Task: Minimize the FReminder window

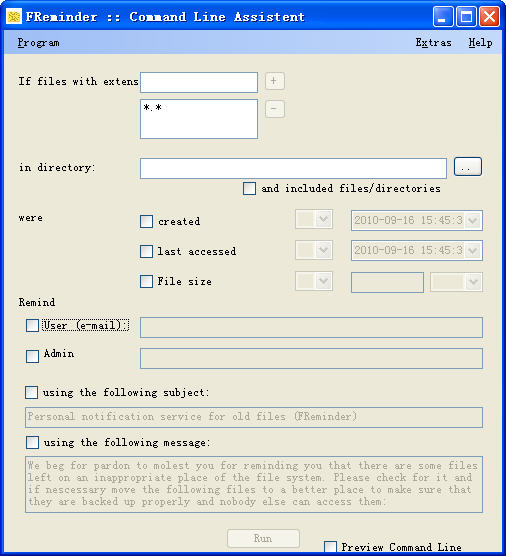Action: point(443,16)
